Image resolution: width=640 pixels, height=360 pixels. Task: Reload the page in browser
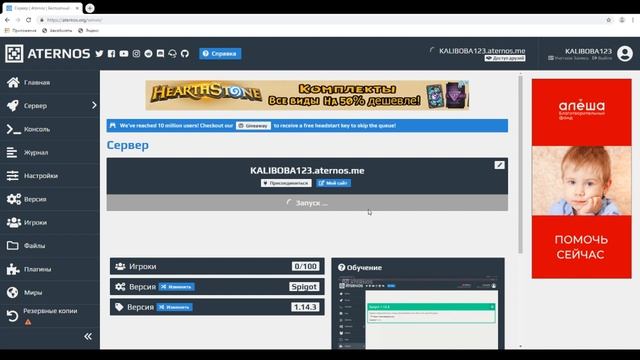(x=29, y=20)
